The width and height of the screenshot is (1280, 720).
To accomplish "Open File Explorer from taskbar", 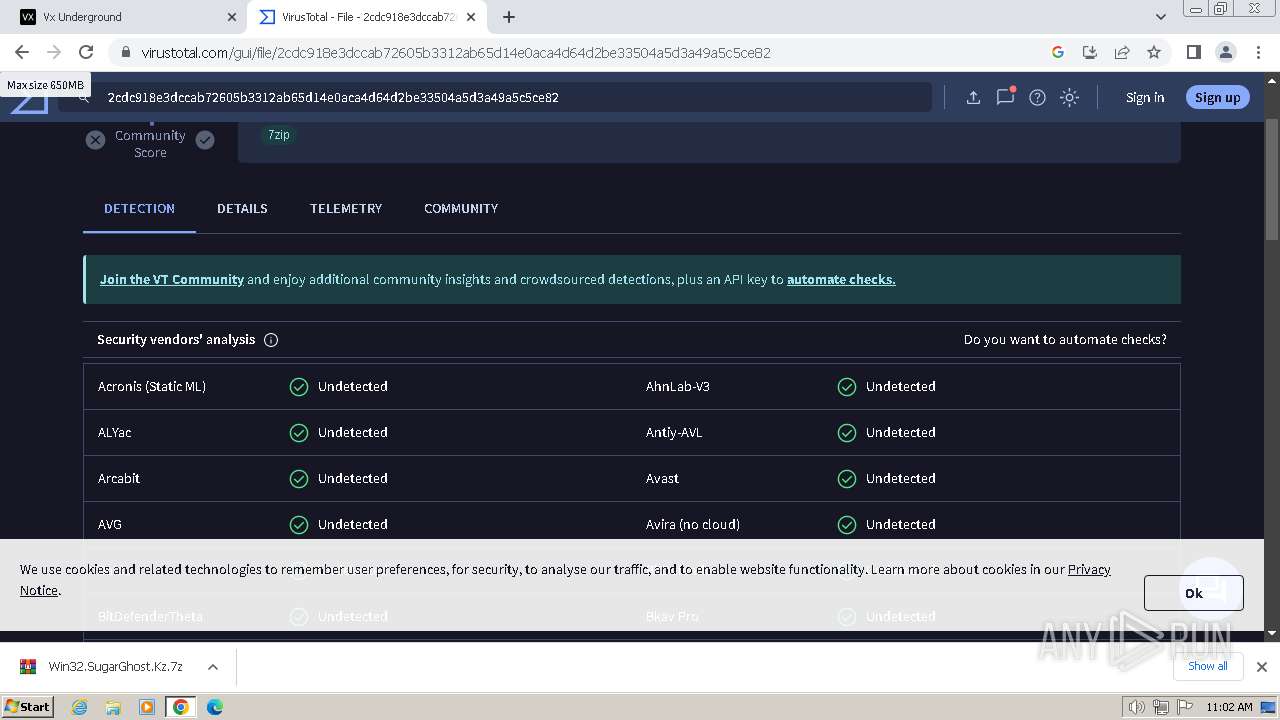I will click(113, 707).
